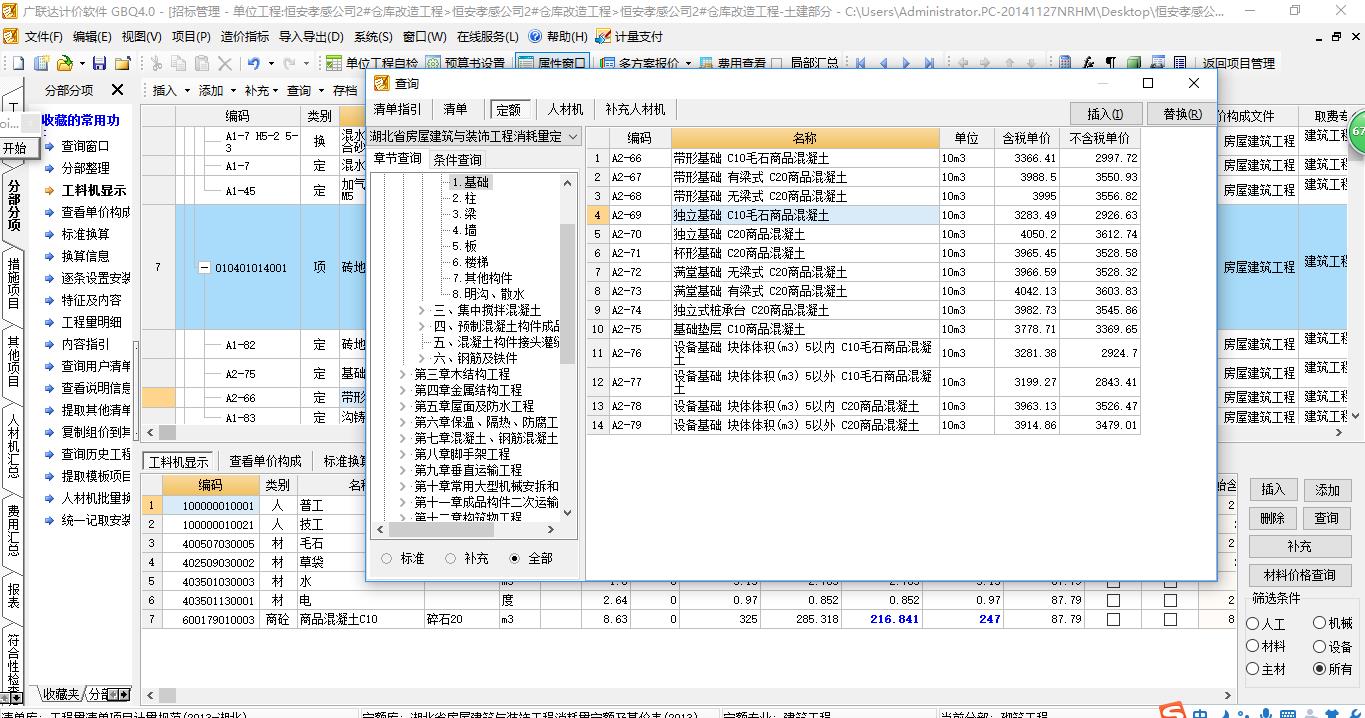The image size is (1365, 718).
Task: Switch to 条件查询 tab
Action: click(x=456, y=159)
